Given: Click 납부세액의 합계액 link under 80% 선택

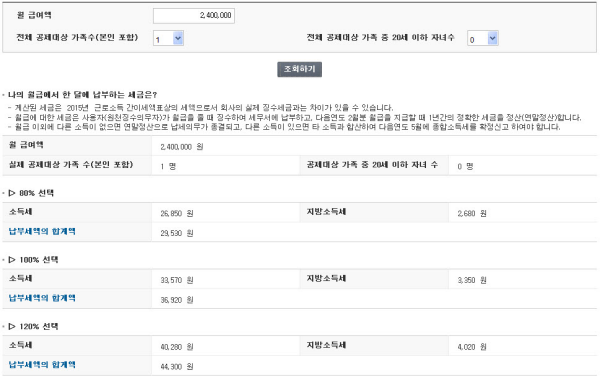Looking at the screenshot, I should (x=42, y=231).
